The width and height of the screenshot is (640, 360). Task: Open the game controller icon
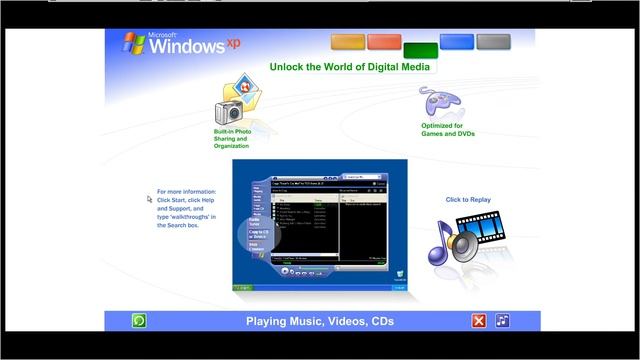tap(440, 102)
